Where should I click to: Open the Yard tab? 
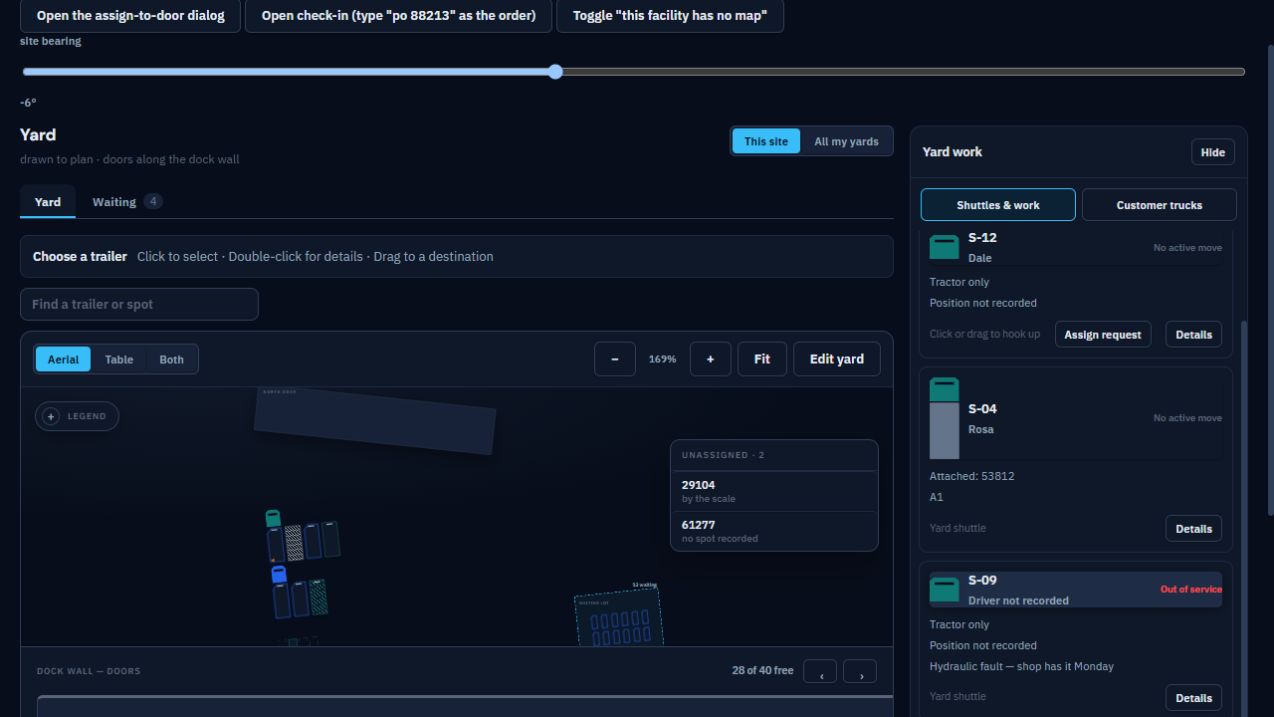tap(48, 202)
